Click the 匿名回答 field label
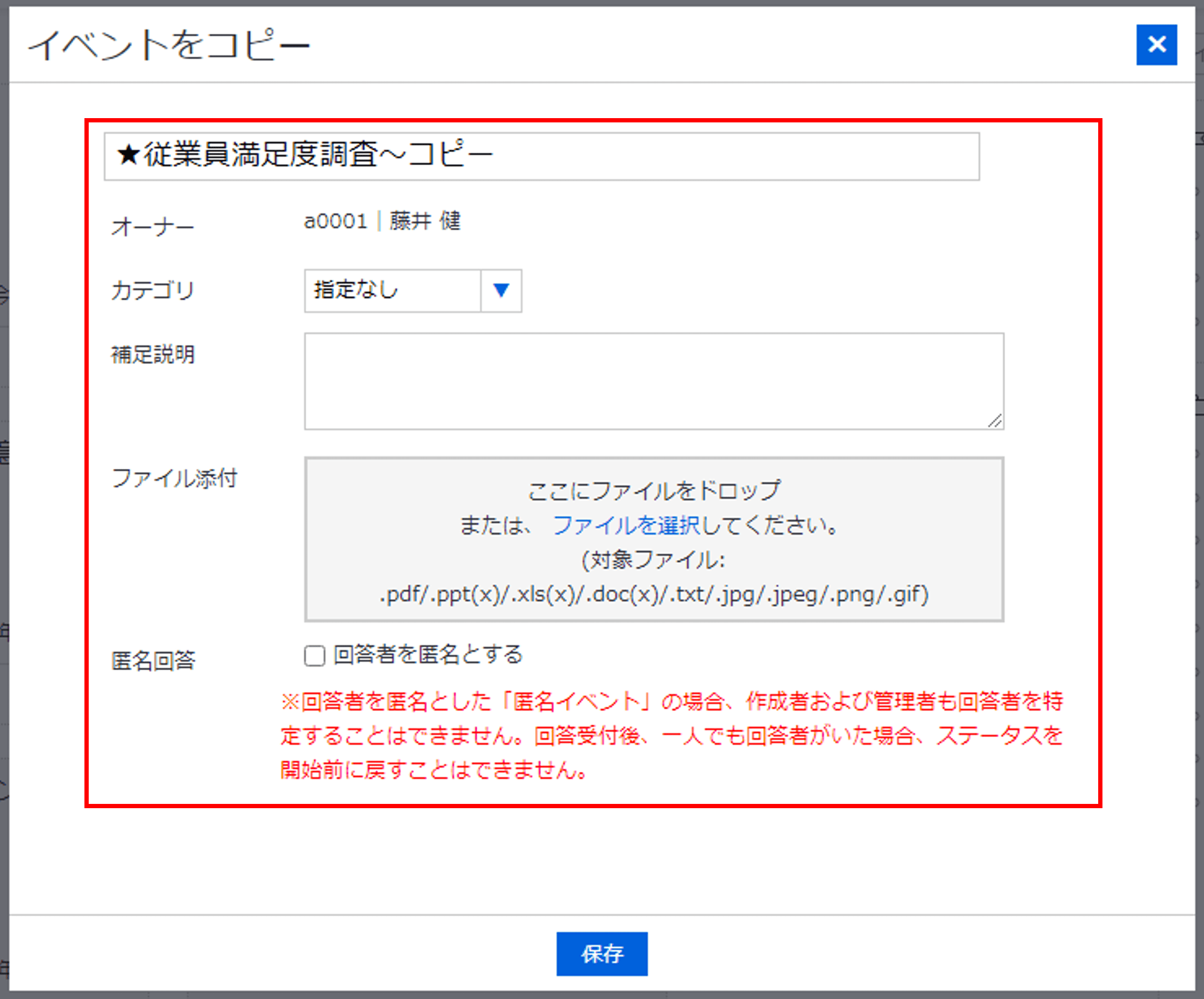This screenshot has height=999, width=1204. point(153,661)
